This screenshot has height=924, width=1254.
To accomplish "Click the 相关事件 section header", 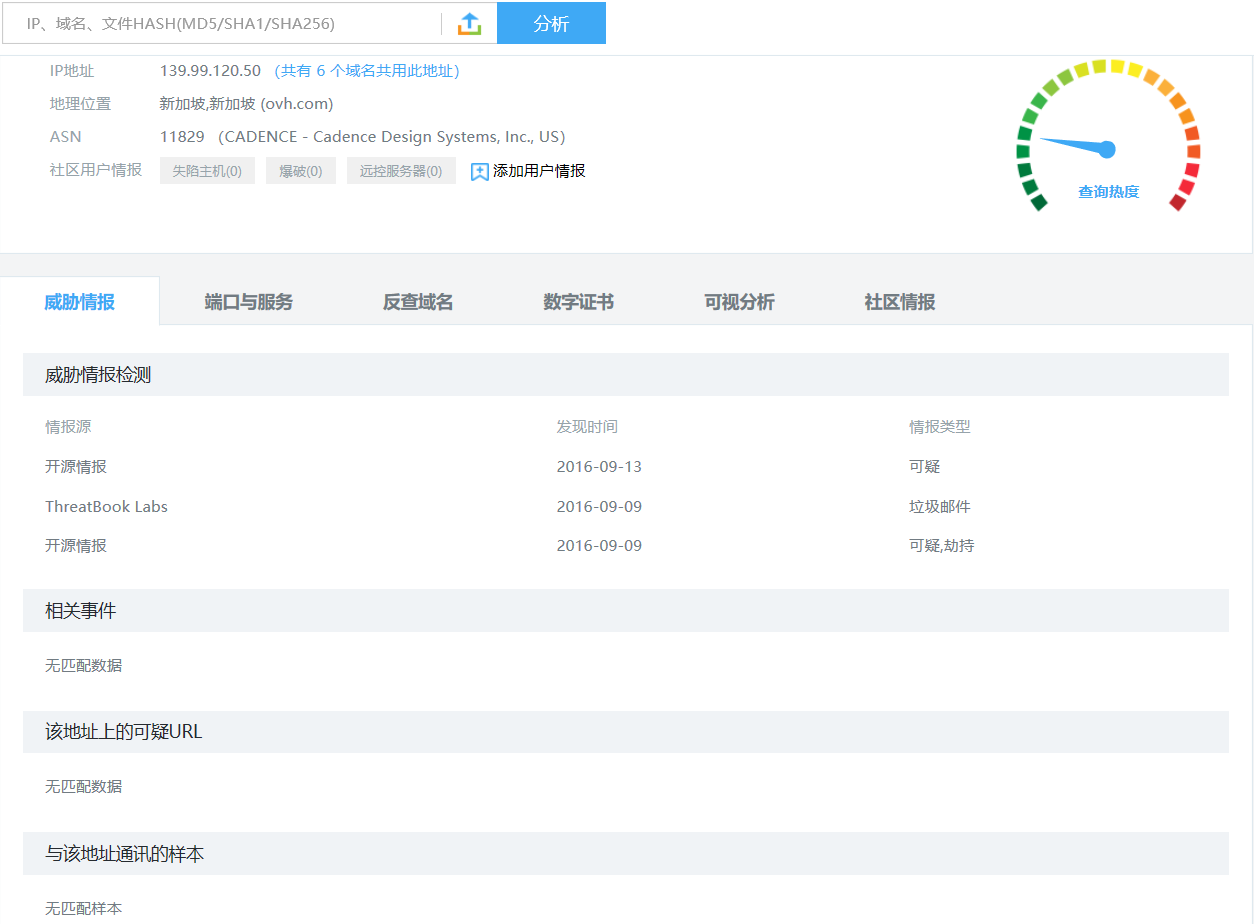I will click(80, 610).
